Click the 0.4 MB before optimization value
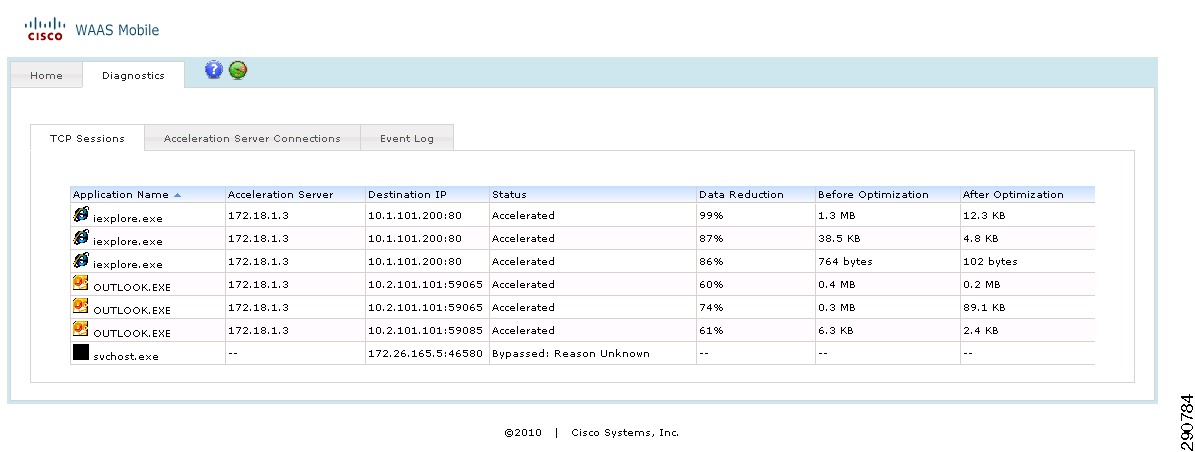 [x=836, y=284]
